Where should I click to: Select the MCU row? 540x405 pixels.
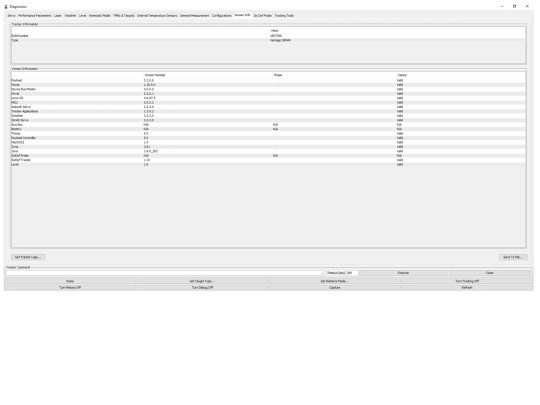coord(268,103)
